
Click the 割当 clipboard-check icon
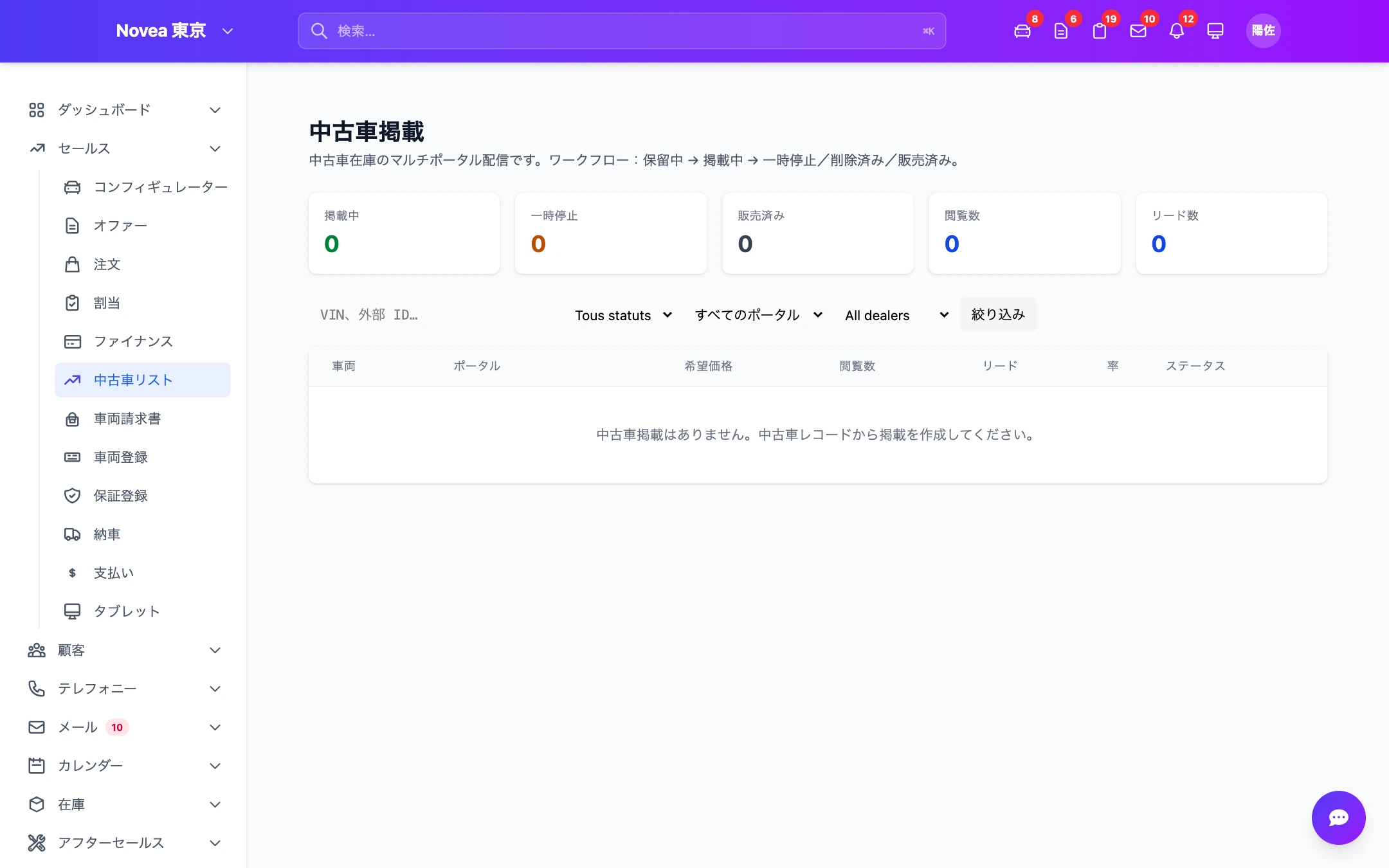pyautogui.click(x=73, y=303)
